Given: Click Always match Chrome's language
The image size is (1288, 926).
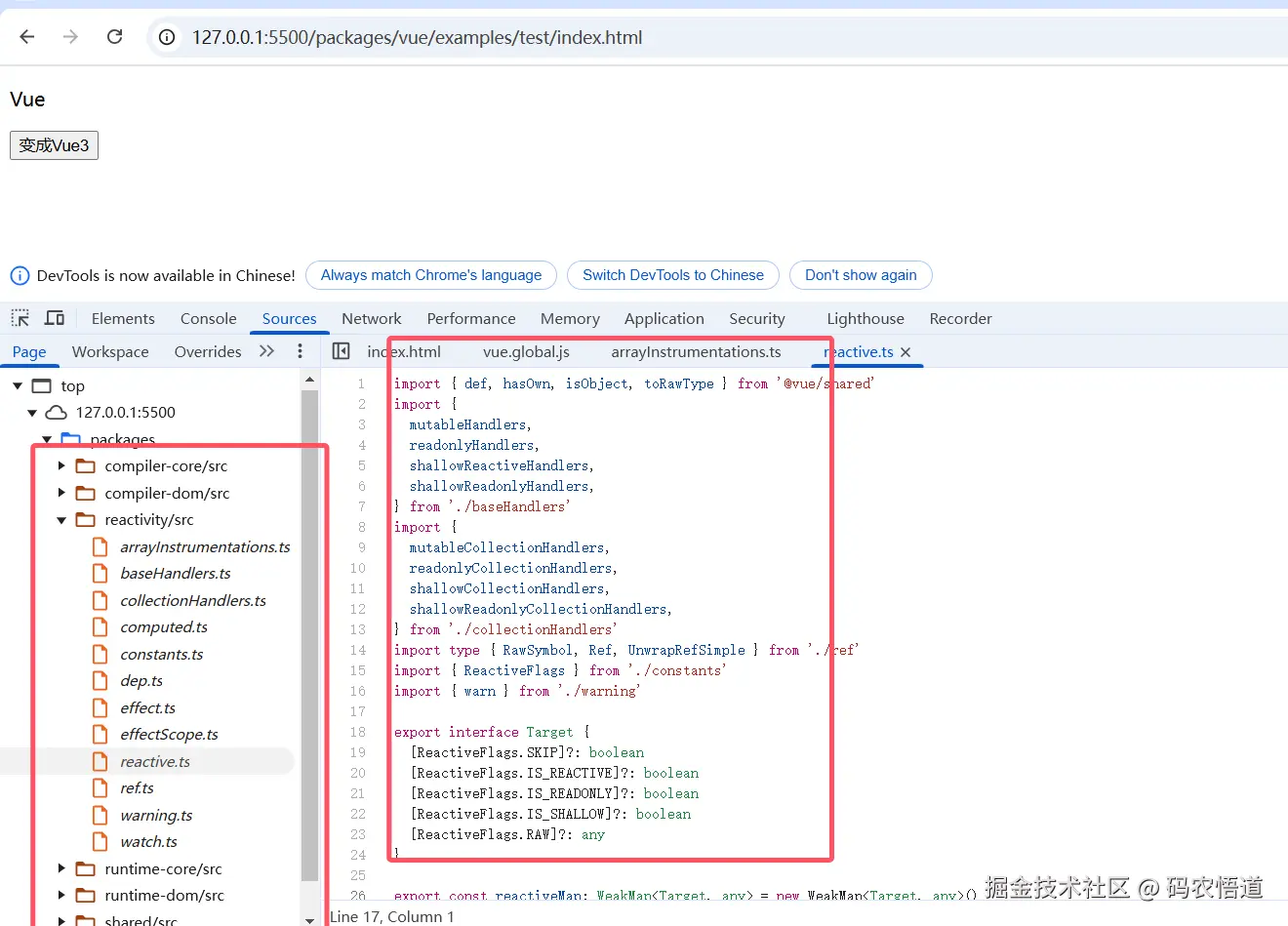Looking at the screenshot, I should click(x=431, y=275).
